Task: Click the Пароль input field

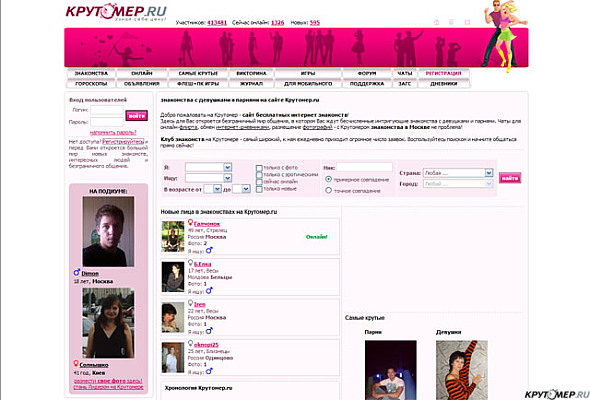Action: coord(107,122)
